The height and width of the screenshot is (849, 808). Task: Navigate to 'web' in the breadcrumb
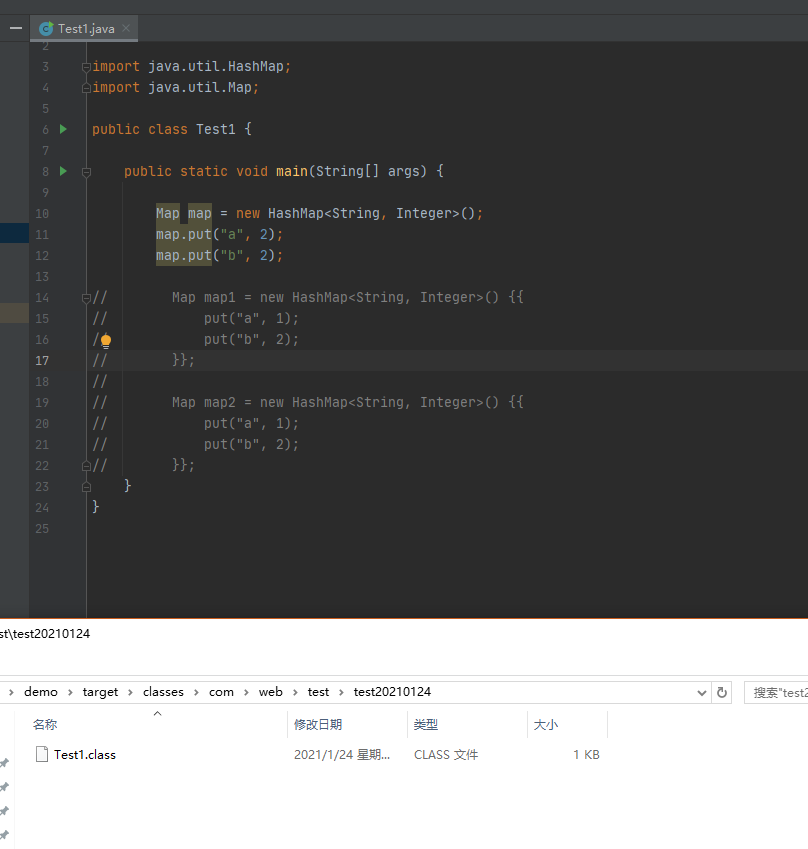(270, 692)
